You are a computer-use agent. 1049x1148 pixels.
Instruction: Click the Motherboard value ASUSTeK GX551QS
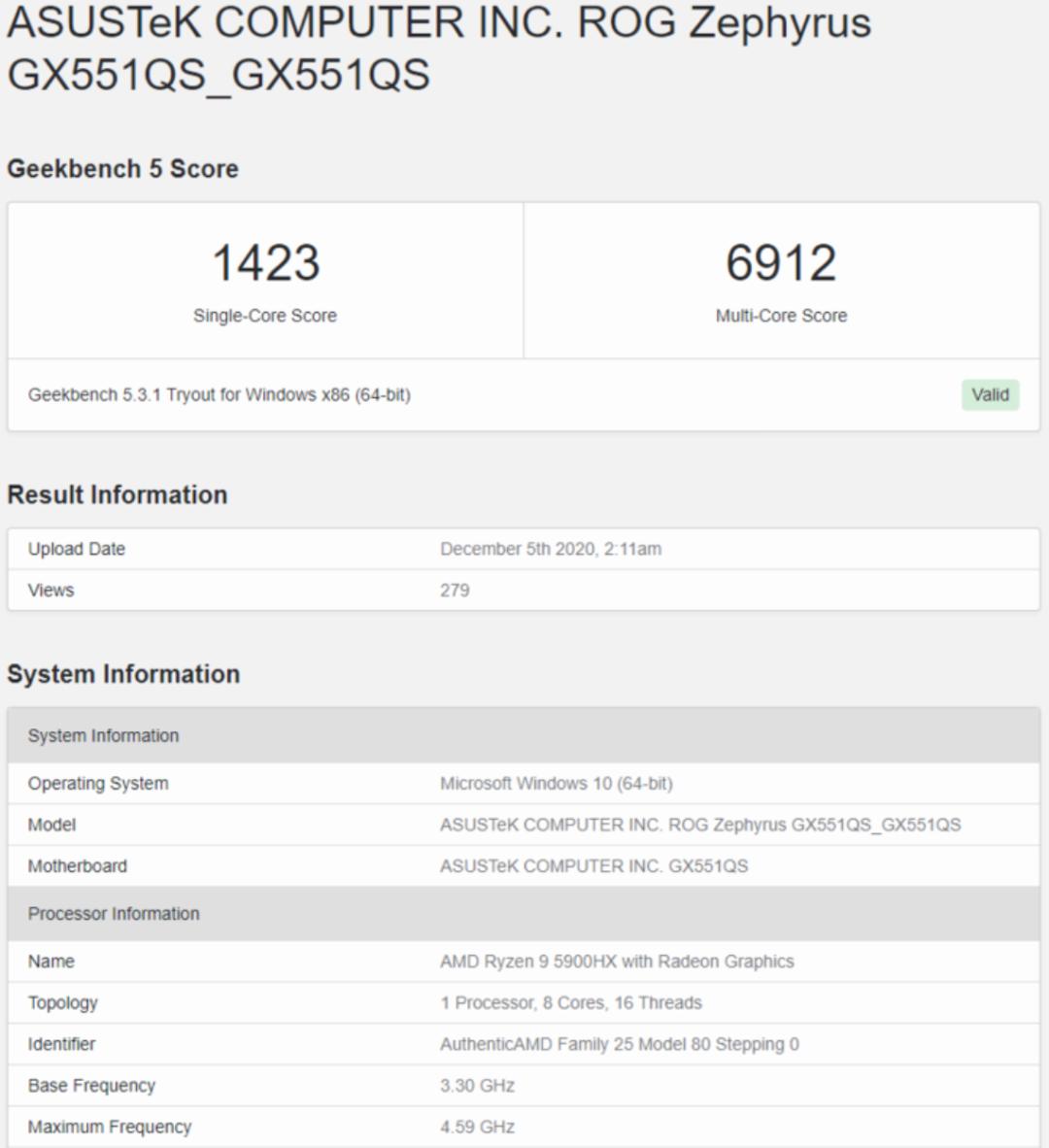coord(593,866)
